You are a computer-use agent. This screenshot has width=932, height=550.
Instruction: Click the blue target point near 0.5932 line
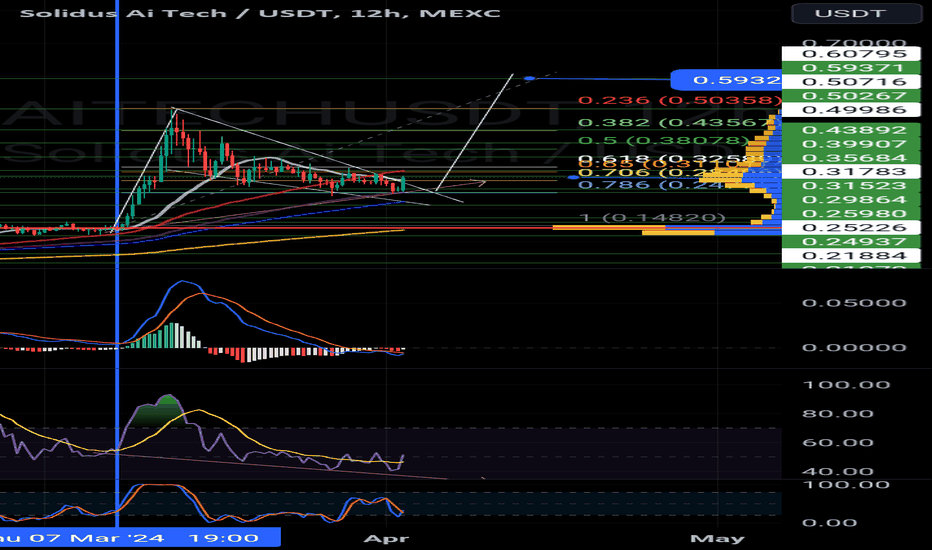530,78
